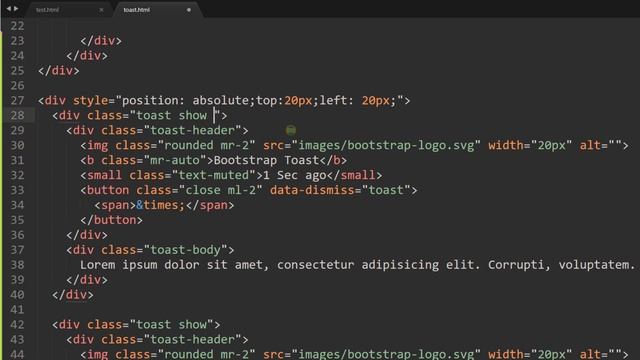Click closing </div> tag on line 40
640x360 pixels.
click(x=73, y=295)
